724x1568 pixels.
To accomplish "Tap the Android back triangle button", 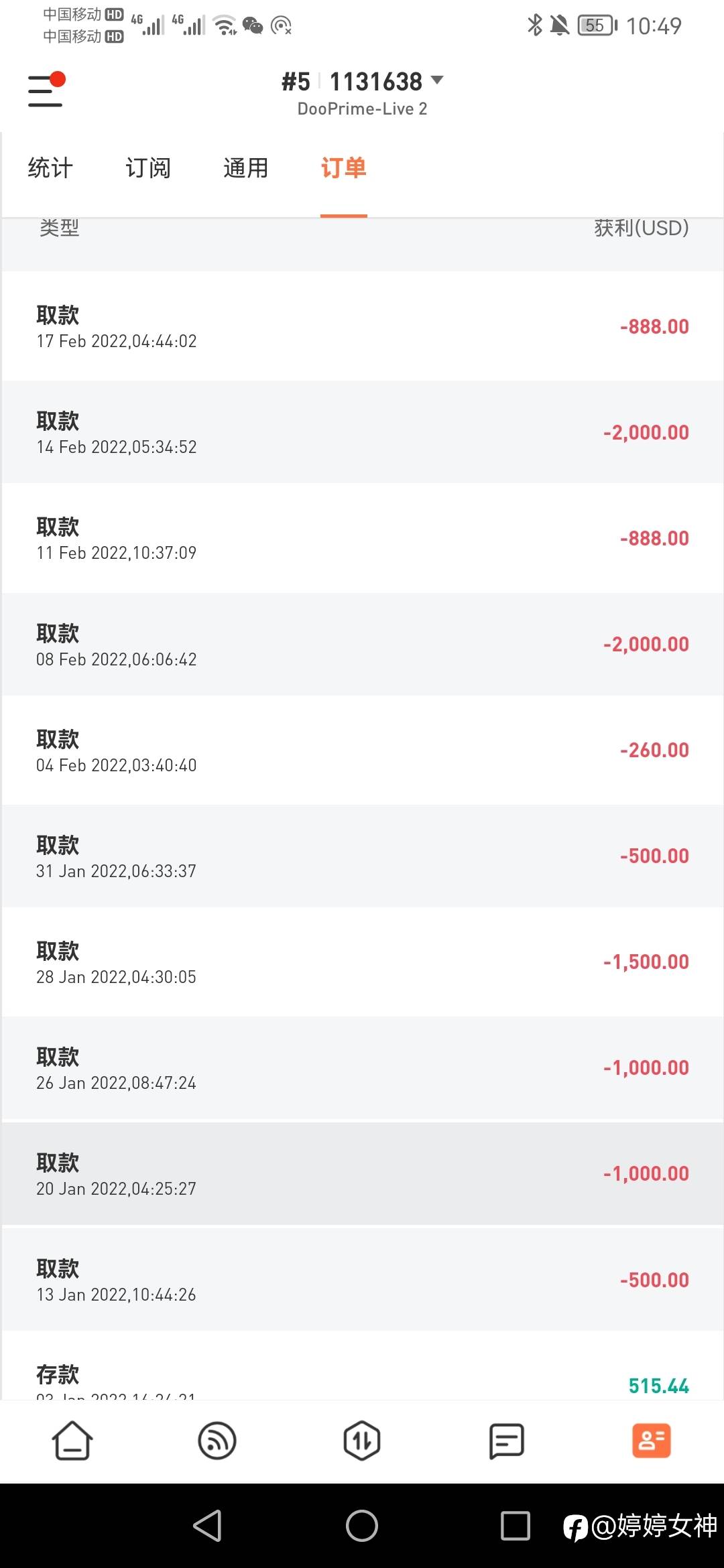I will click(208, 1526).
